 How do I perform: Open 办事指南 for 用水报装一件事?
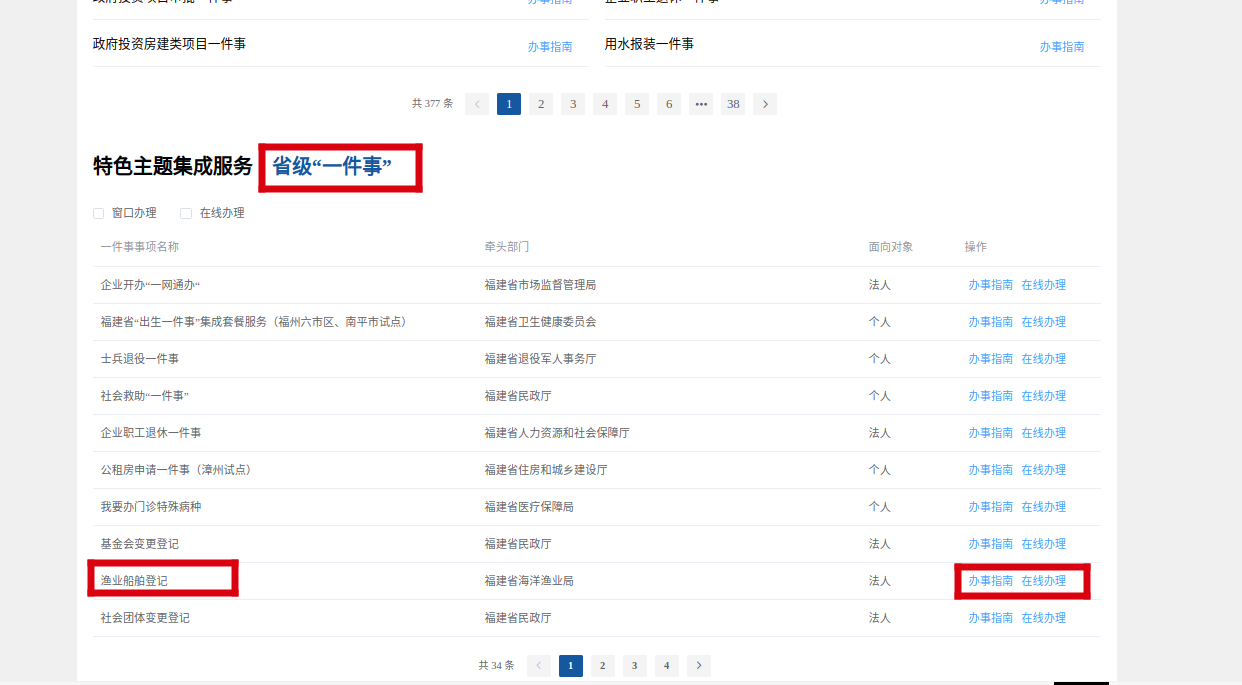pyautogui.click(x=1062, y=46)
